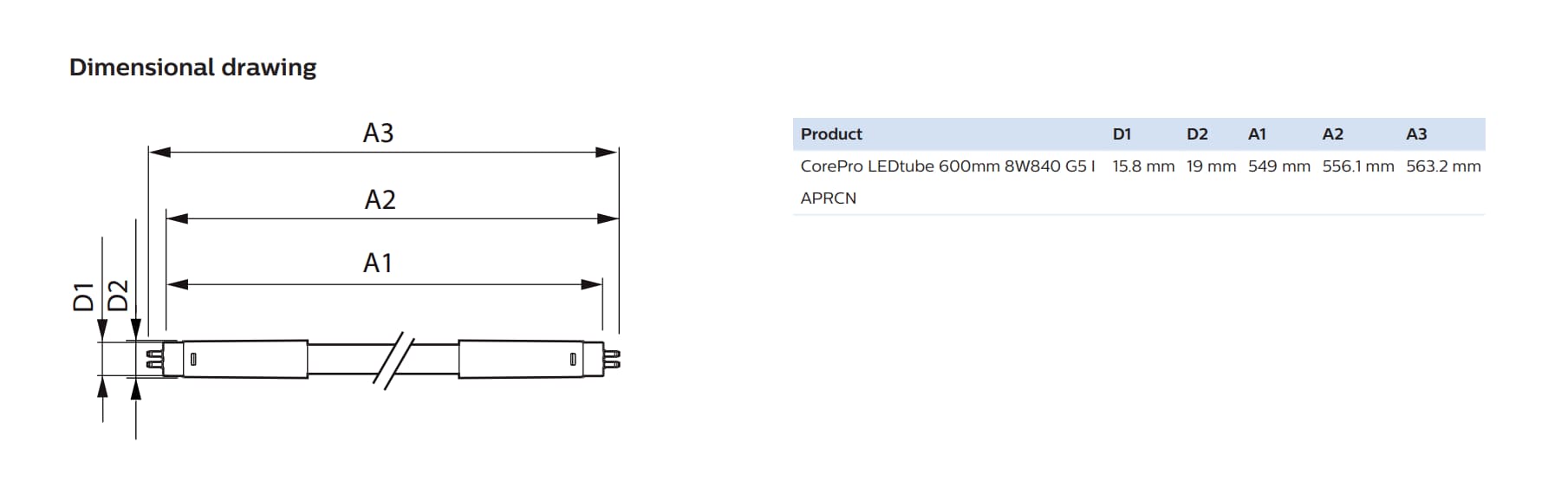
Task: Click the A1 column header in table
Action: coord(1257,134)
